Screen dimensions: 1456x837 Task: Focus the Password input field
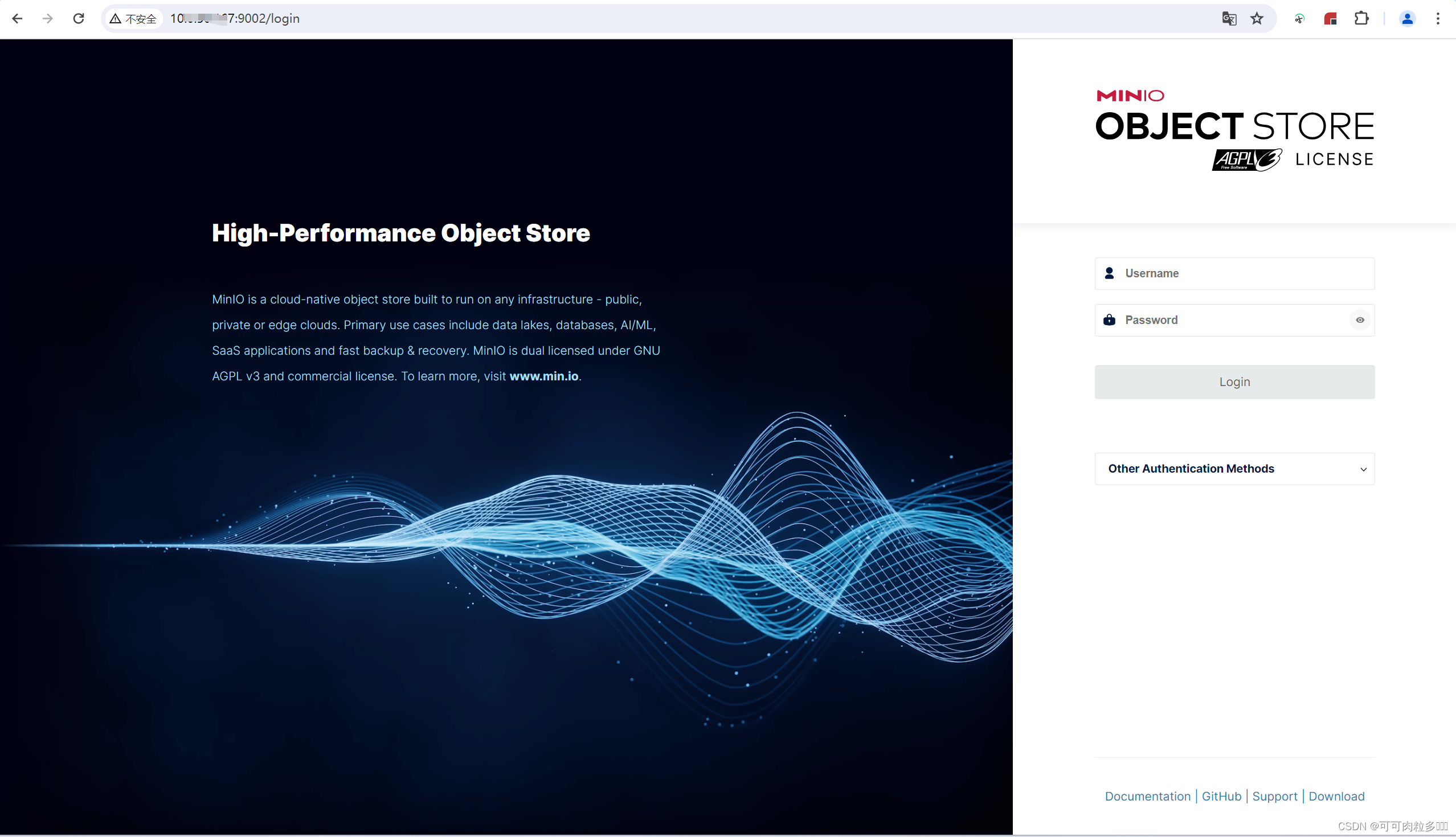point(1230,320)
